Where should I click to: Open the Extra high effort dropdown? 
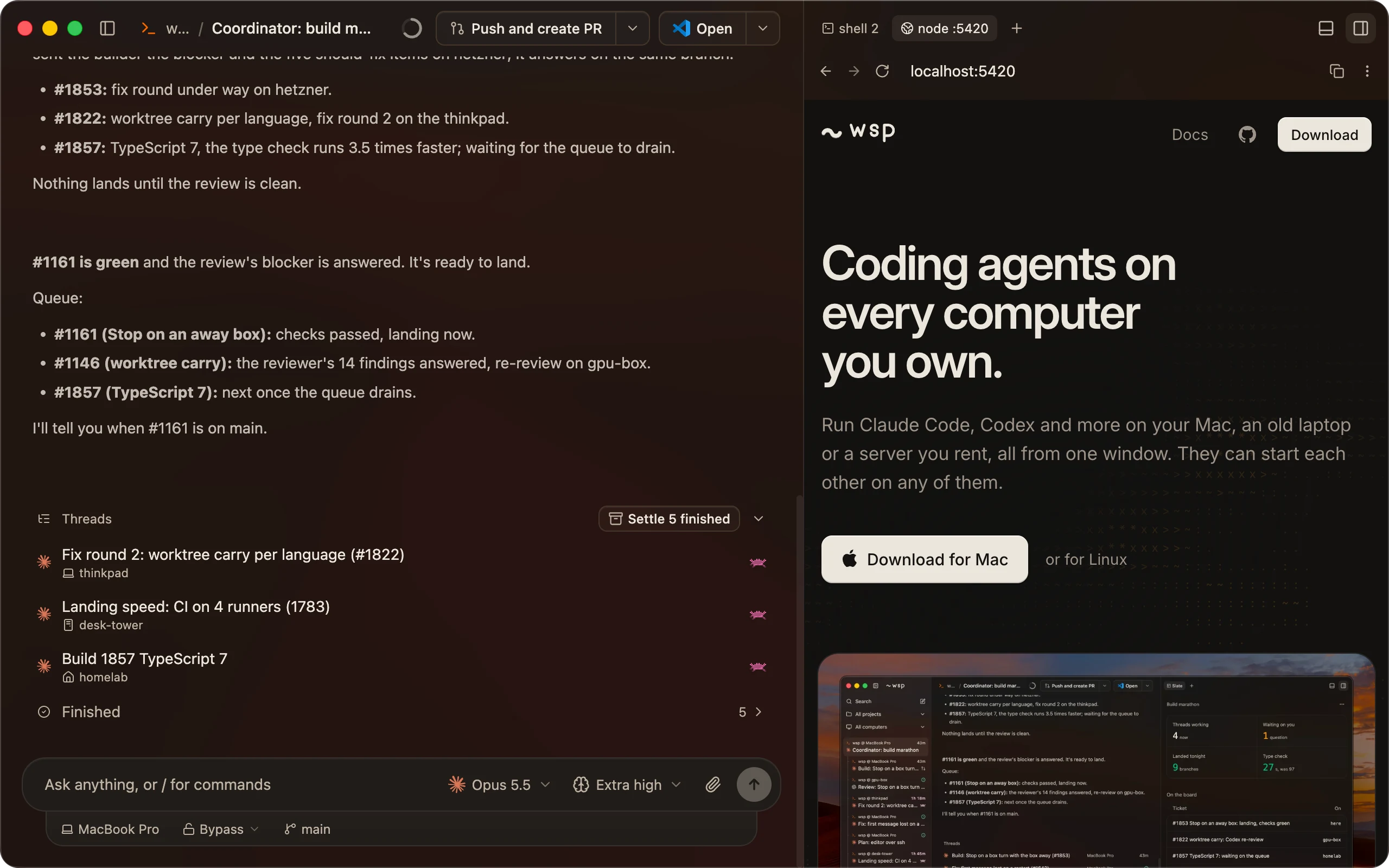(x=627, y=785)
